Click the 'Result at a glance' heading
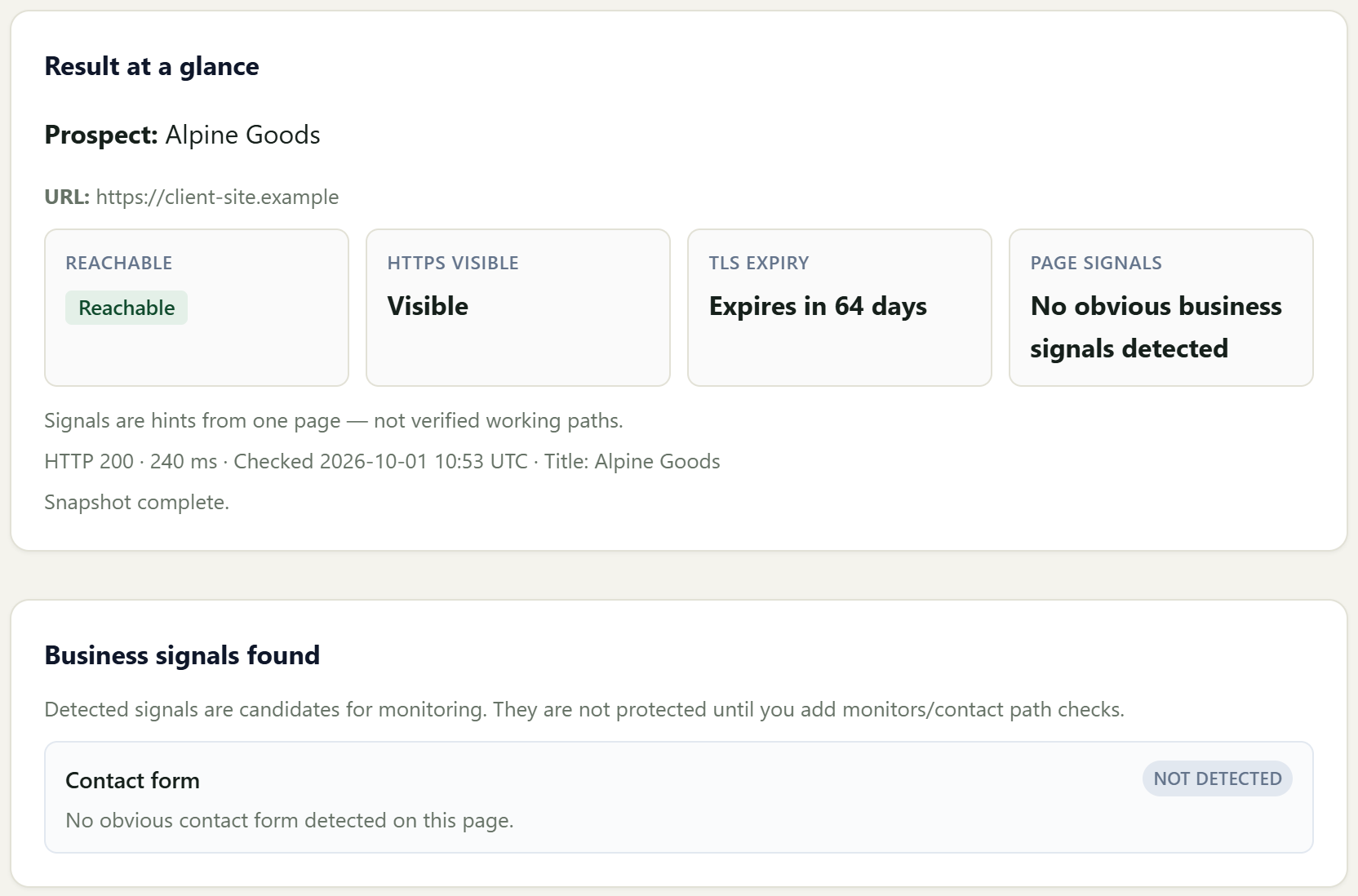Image resolution: width=1358 pixels, height=896 pixels. click(x=152, y=66)
